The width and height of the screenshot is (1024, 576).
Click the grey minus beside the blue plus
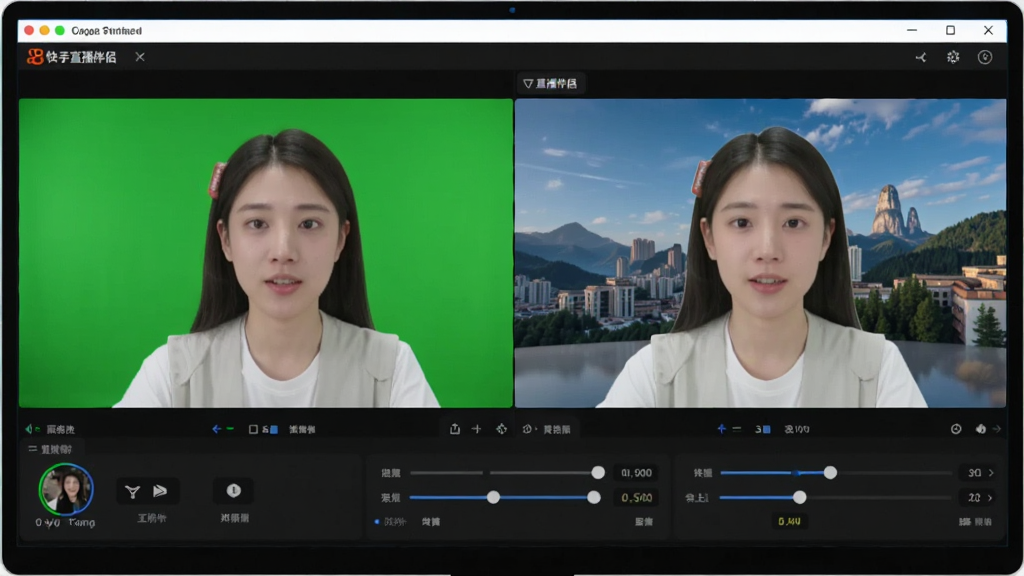pos(737,429)
